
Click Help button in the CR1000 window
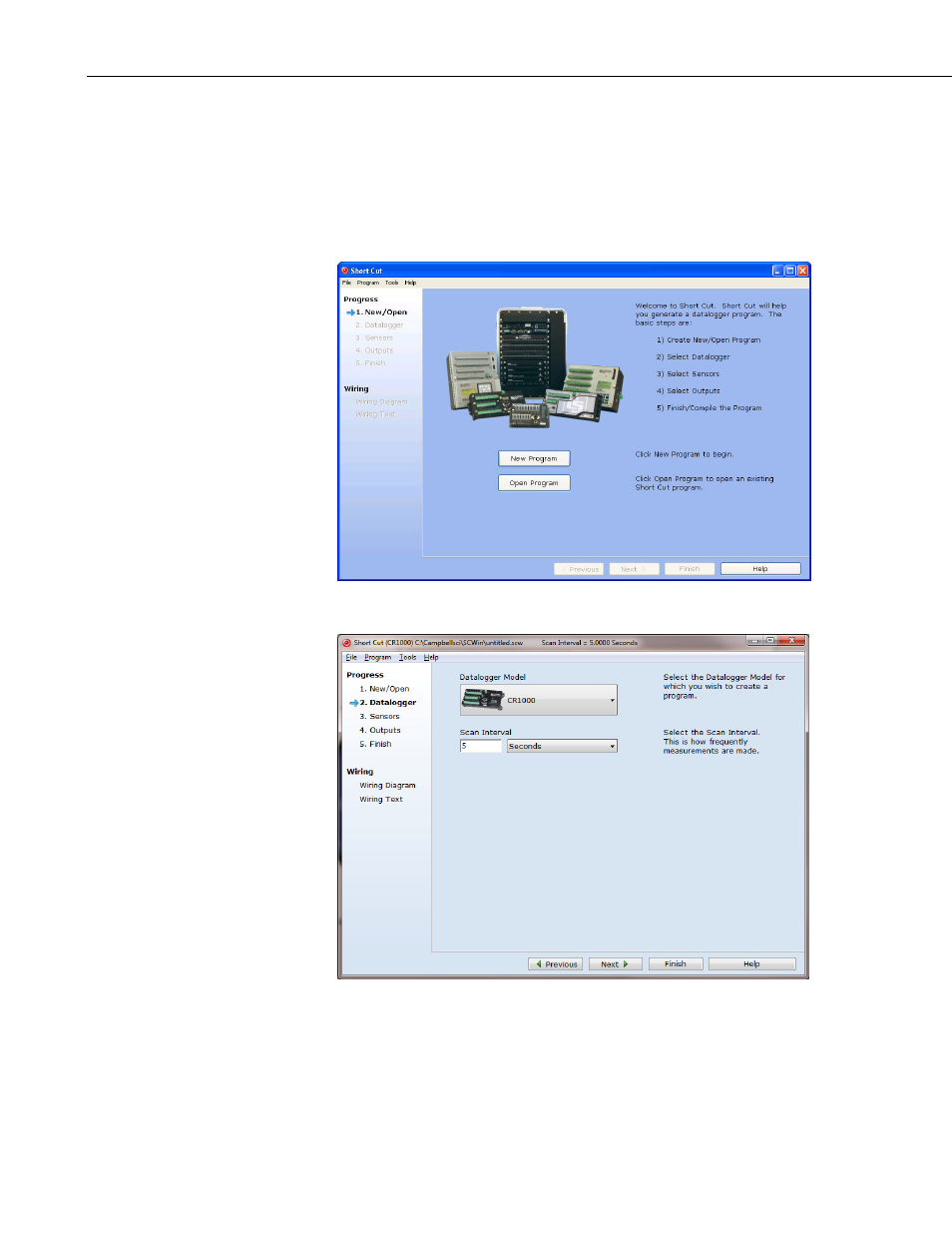point(751,964)
